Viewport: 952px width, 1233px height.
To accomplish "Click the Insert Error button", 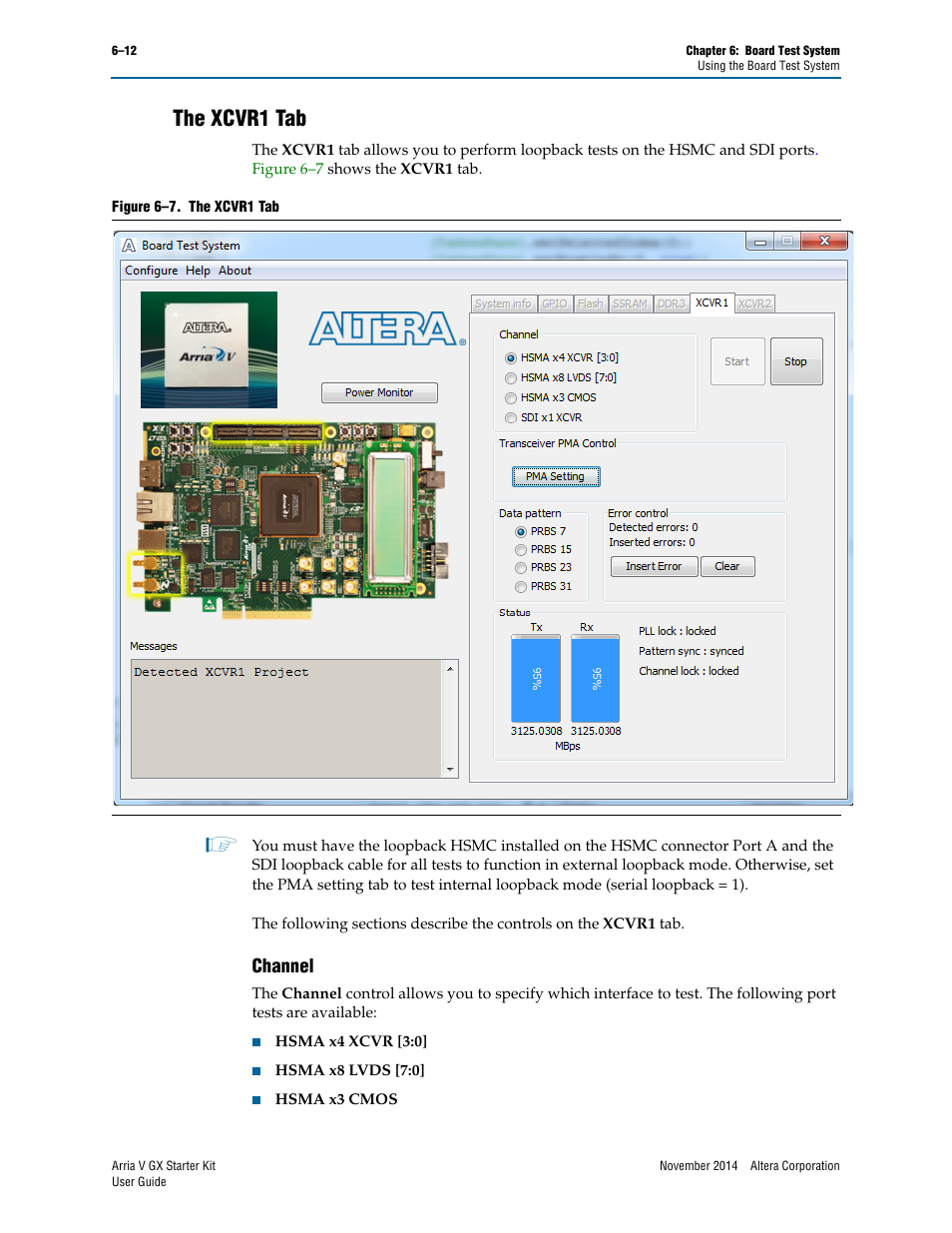I will point(654,566).
